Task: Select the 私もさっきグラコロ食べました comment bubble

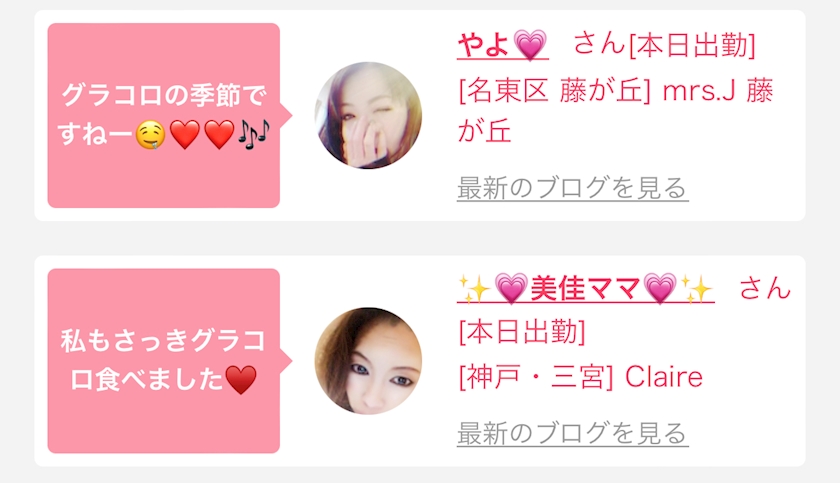Action: click(164, 361)
